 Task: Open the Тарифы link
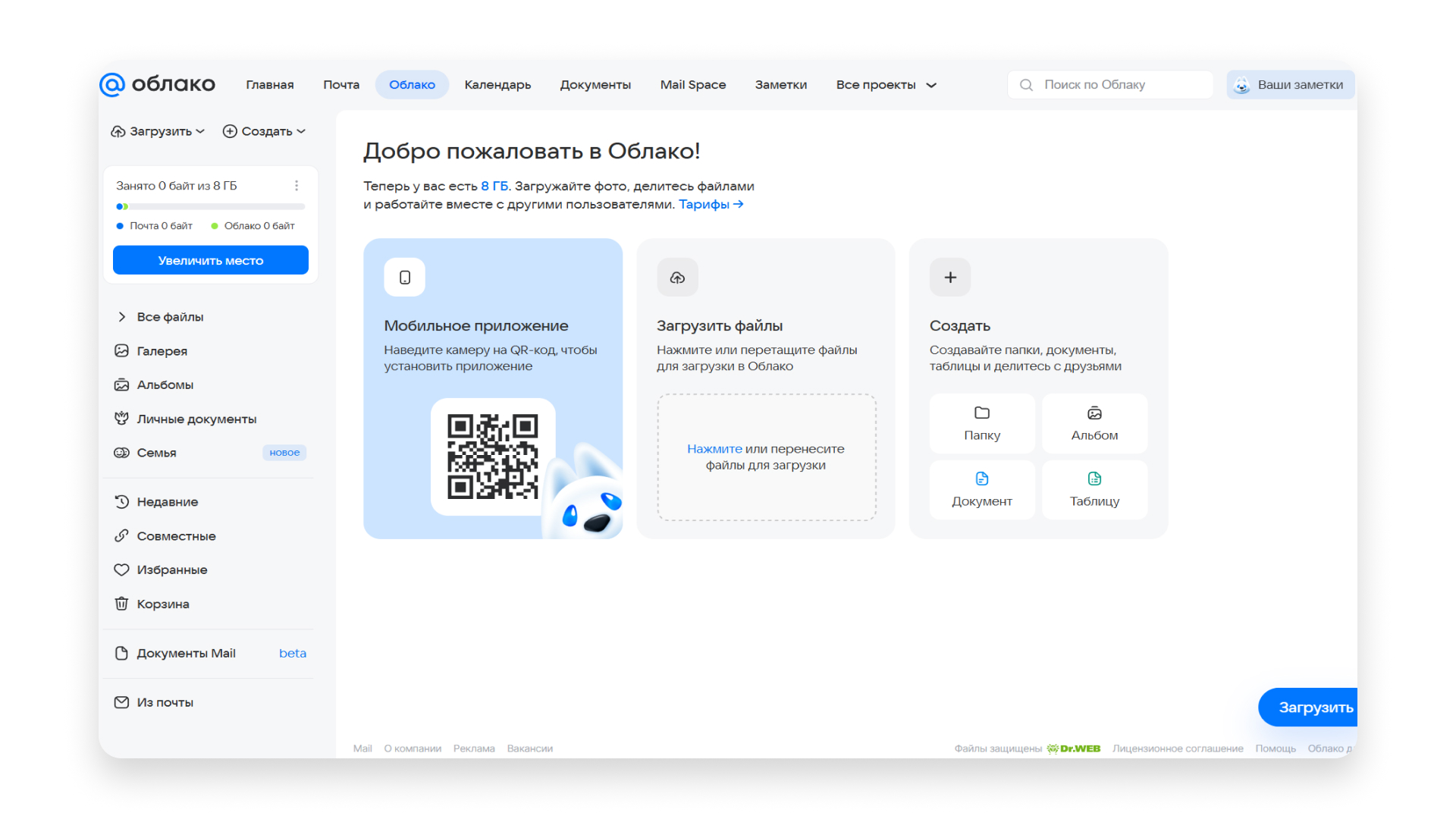click(711, 204)
